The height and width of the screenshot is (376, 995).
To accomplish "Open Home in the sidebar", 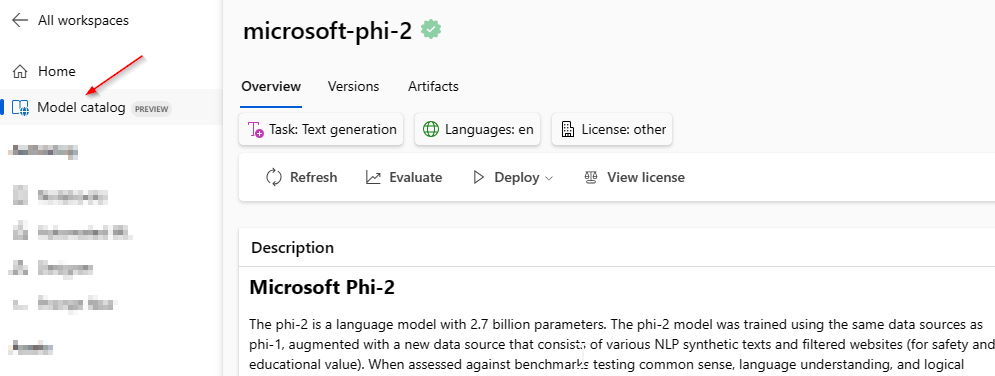I will pyautogui.click(x=56, y=71).
